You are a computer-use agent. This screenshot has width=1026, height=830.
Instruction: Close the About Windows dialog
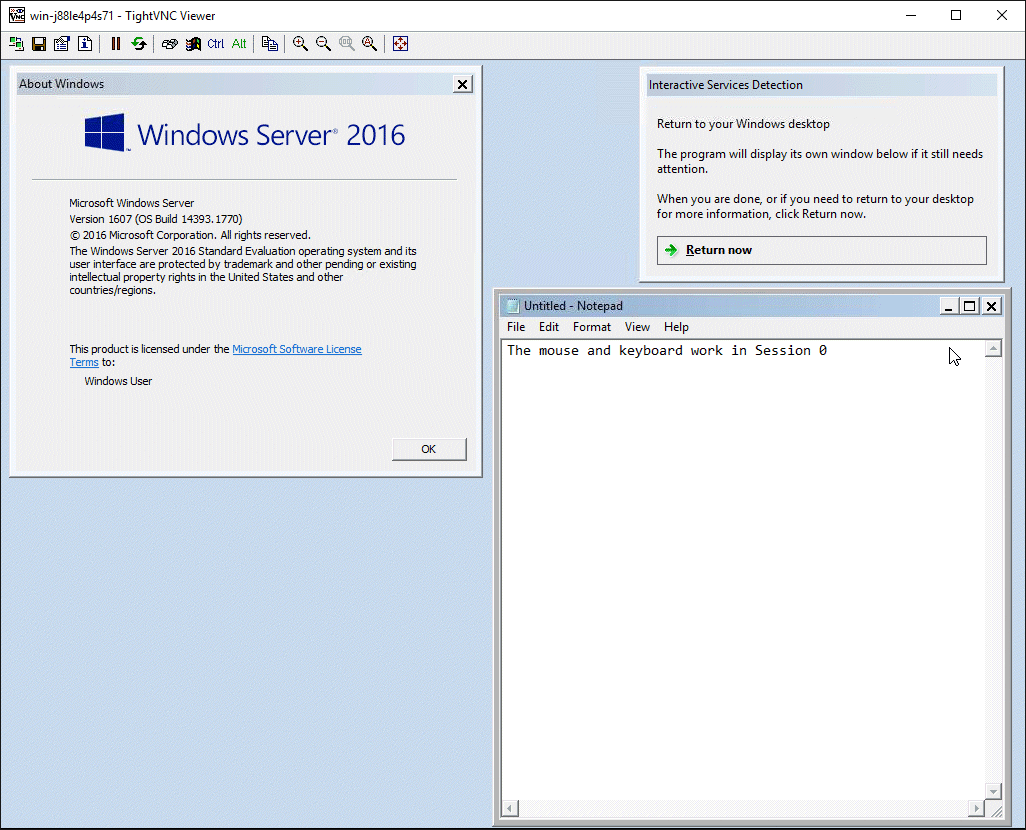pos(463,84)
